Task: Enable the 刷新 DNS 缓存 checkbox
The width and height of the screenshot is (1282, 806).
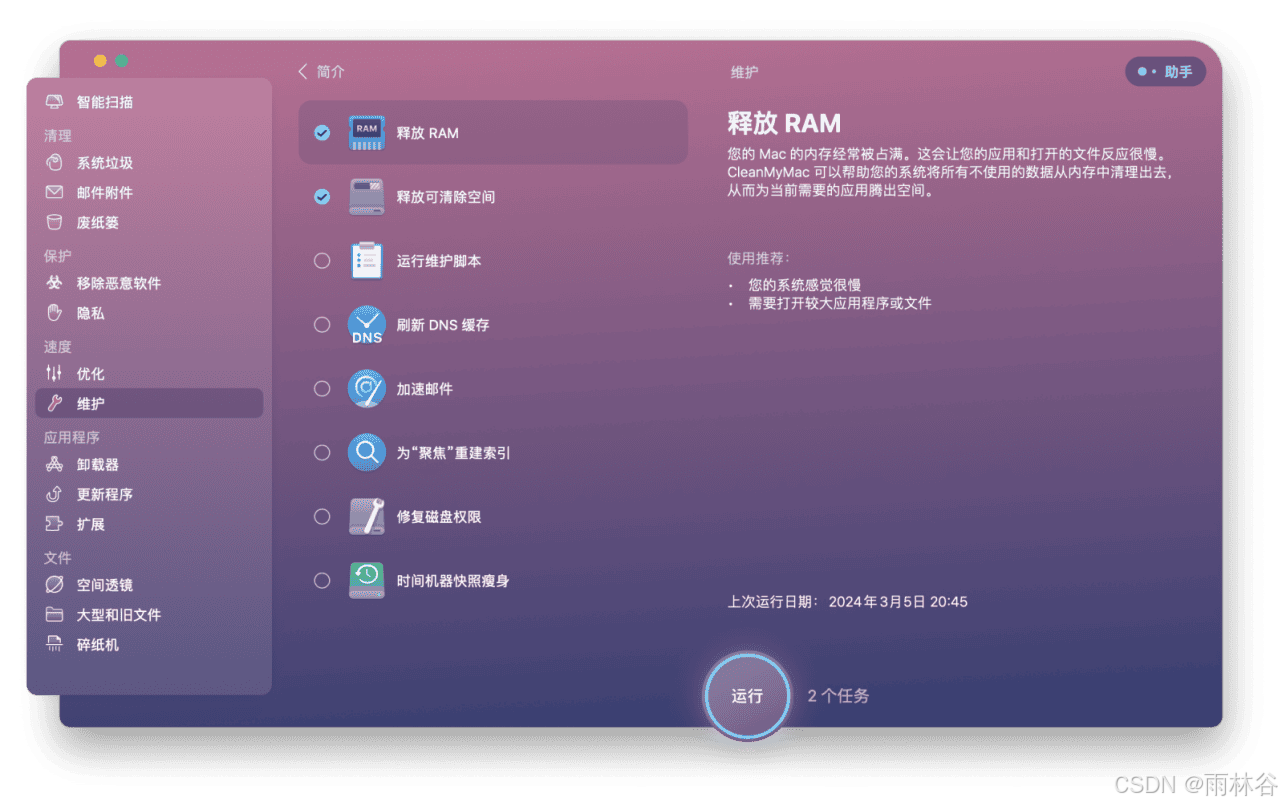Action: [x=322, y=325]
